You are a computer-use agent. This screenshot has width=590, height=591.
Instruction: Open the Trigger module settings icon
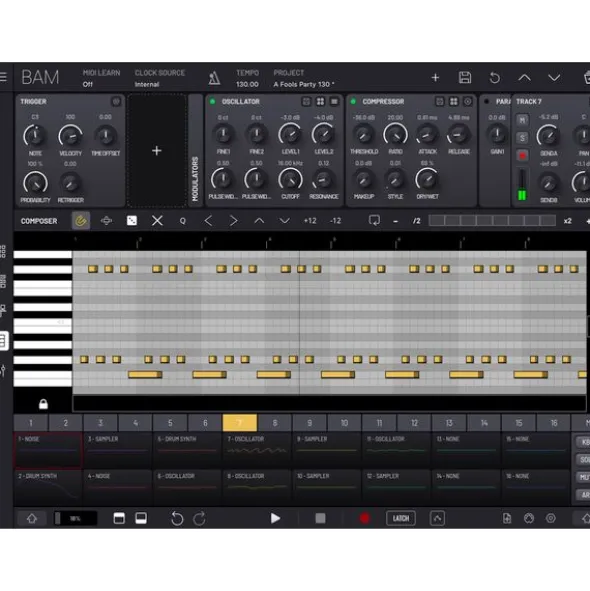pos(116,101)
